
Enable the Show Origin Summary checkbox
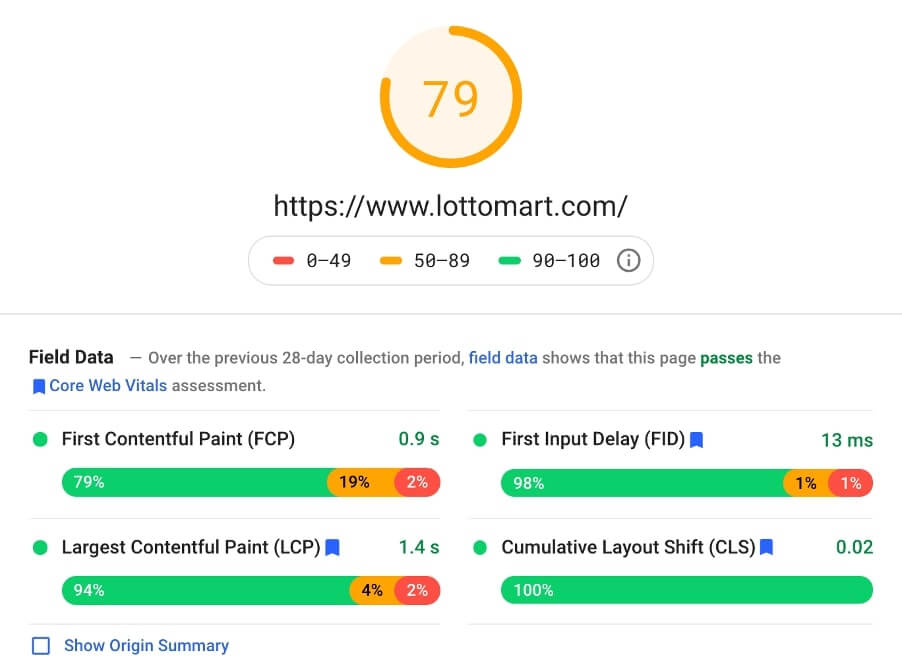(41, 646)
